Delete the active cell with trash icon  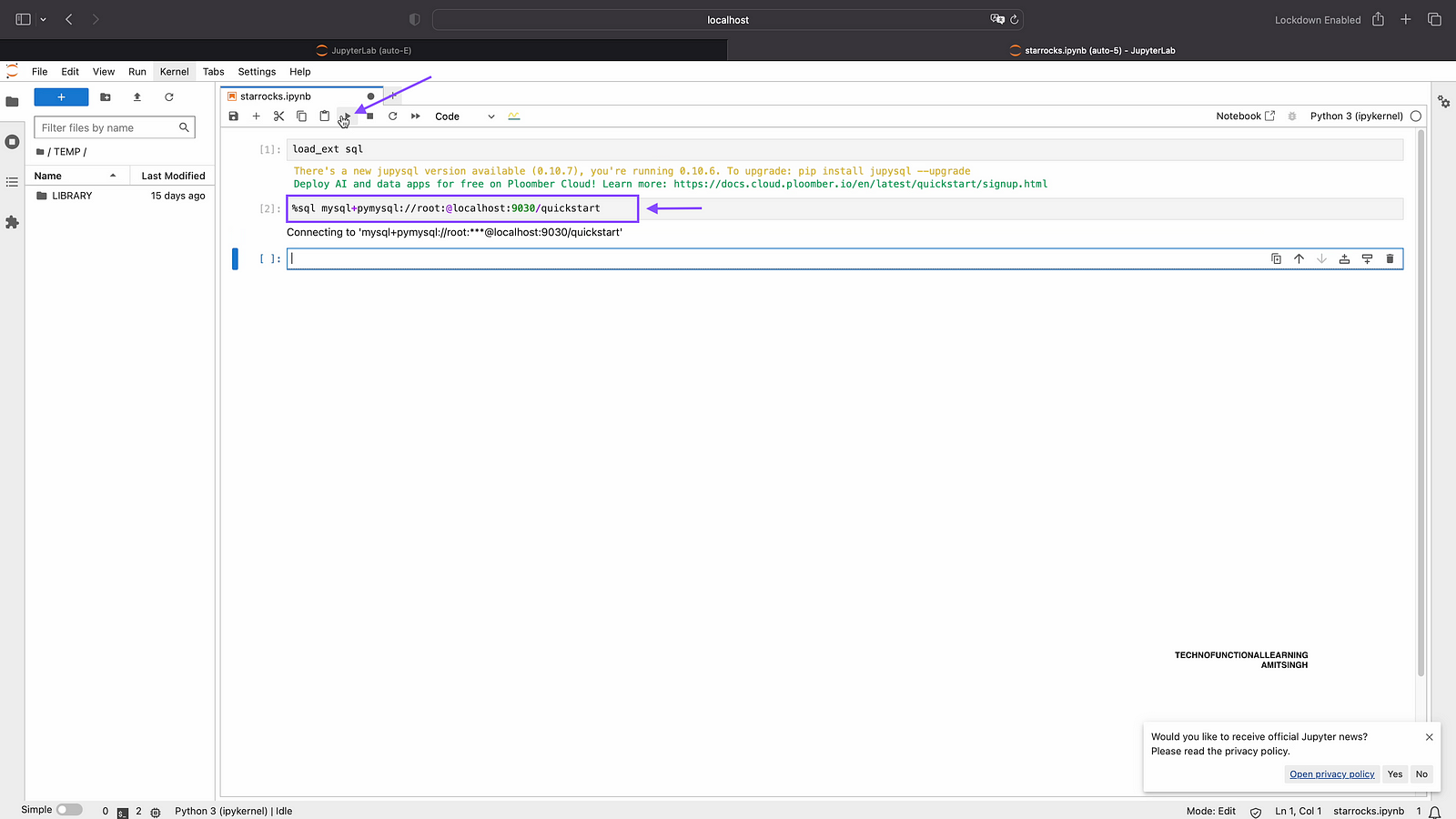coord(1390,259)
